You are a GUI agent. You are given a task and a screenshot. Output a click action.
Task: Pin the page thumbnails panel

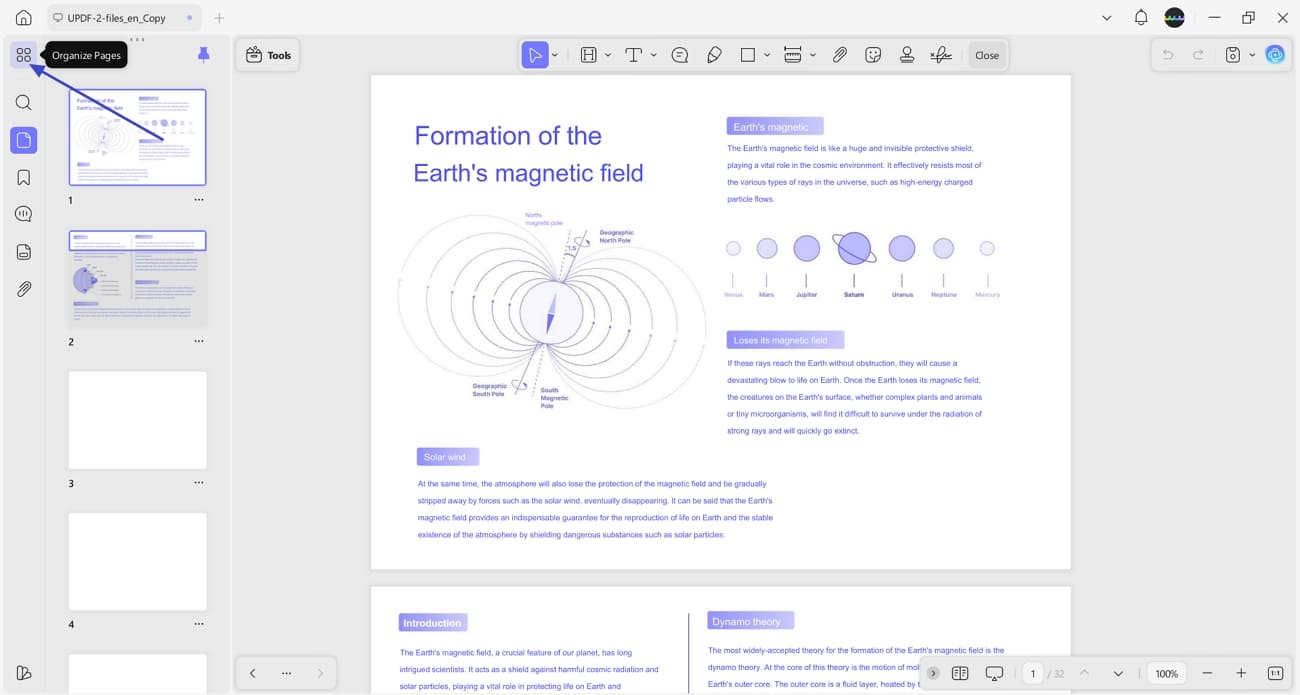(203, 55)
